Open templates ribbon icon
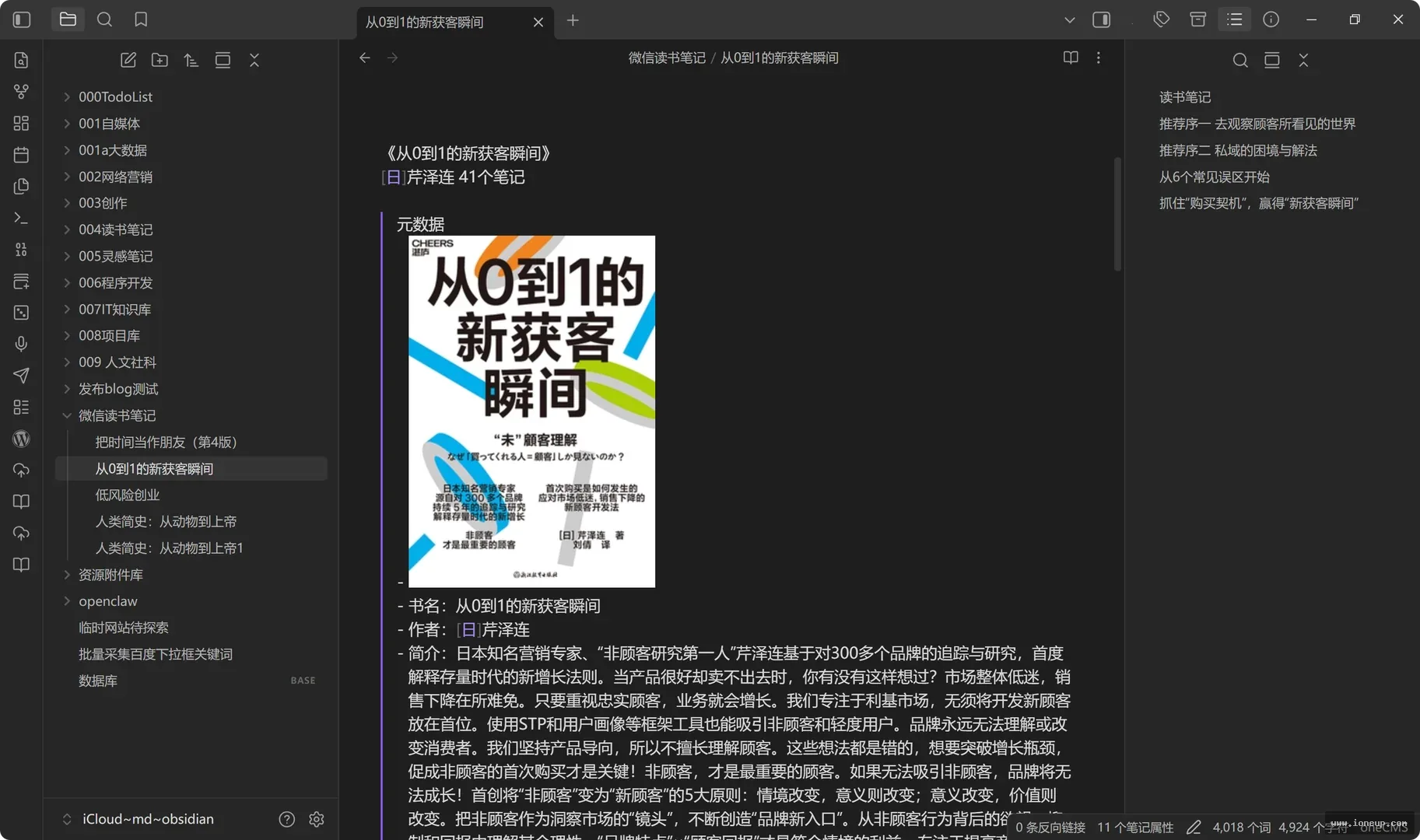Screen dimensions: 1420x840 click(21, 186)
